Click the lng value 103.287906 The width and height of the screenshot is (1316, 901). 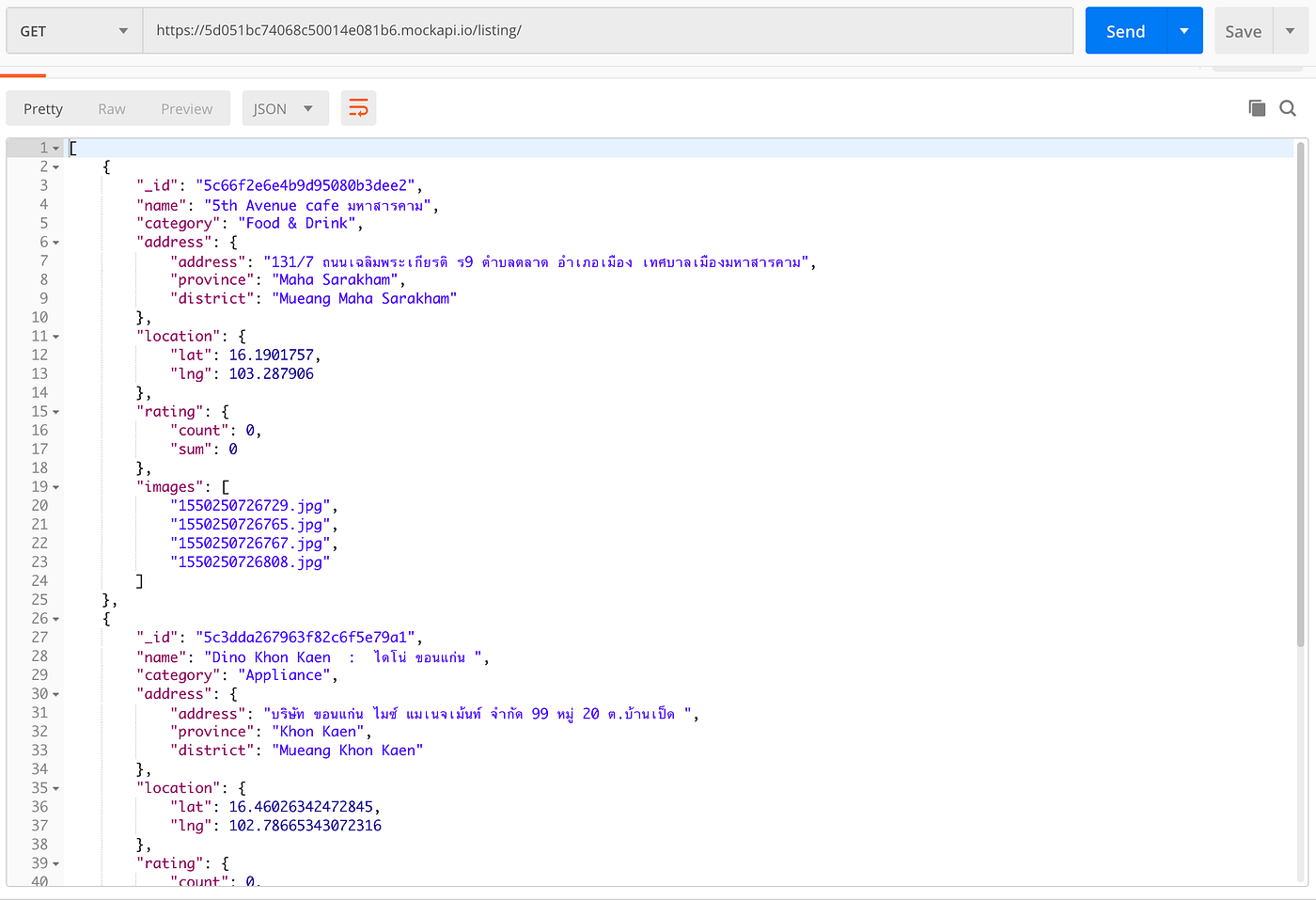coord(272,373)
